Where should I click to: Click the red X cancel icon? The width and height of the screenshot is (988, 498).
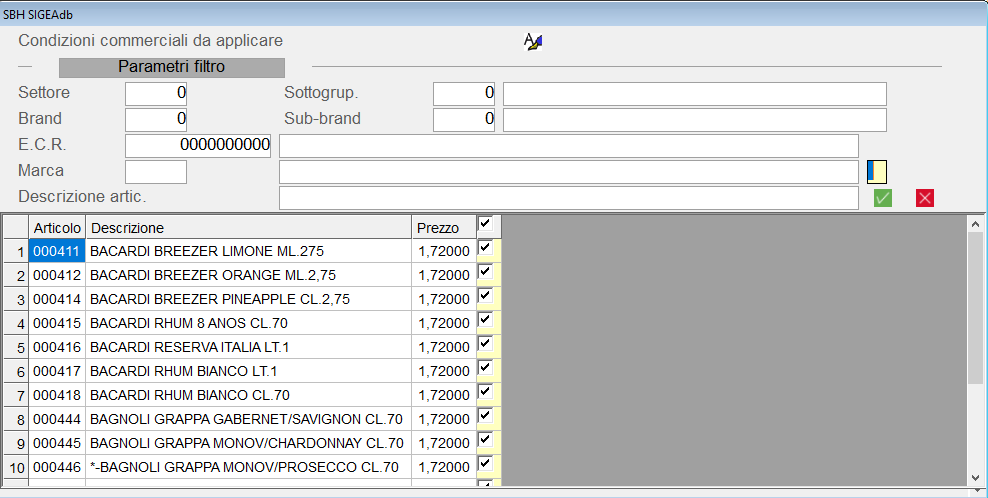coord(925,198)
